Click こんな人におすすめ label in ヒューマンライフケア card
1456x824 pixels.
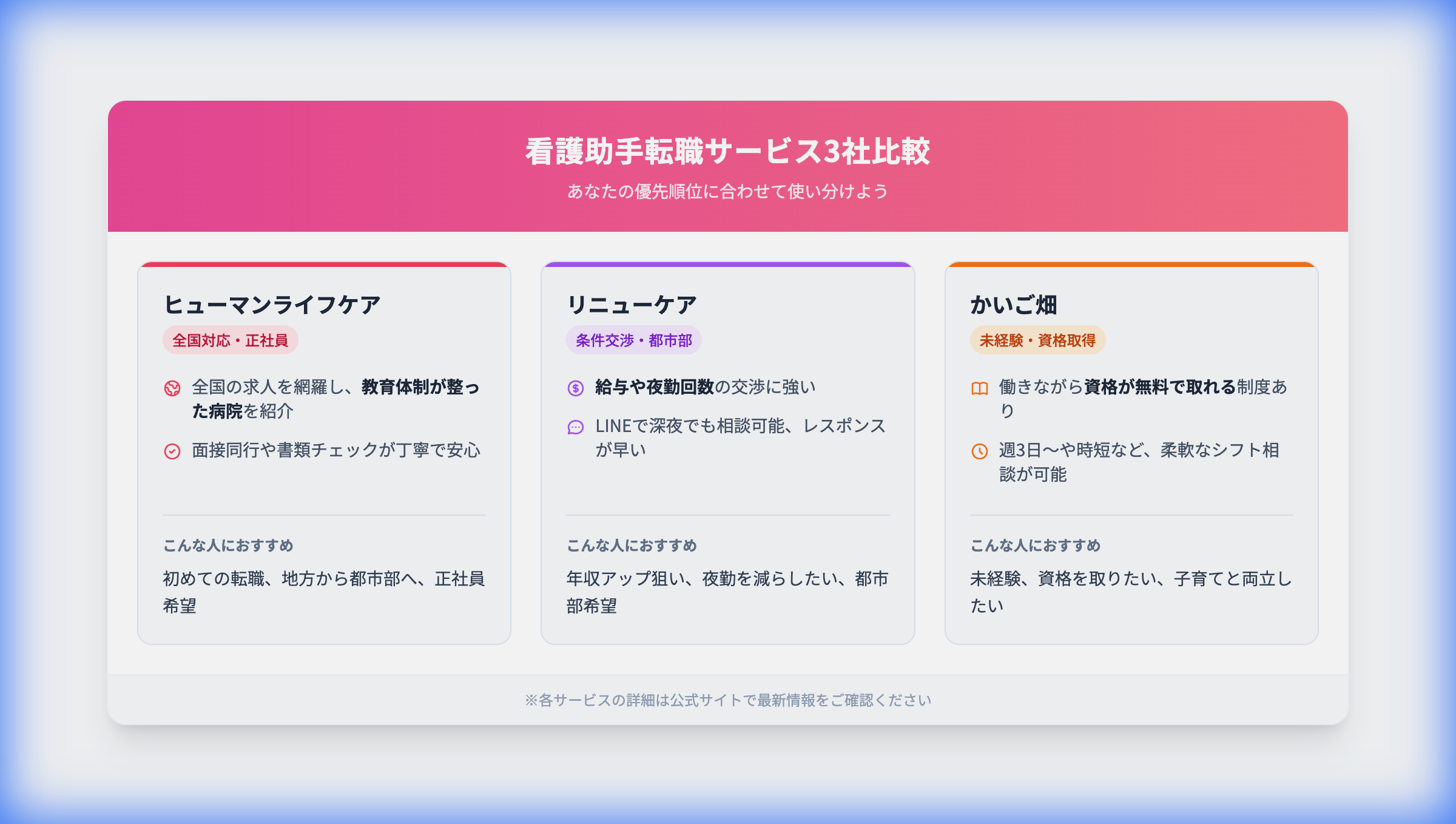click(228, 545)
